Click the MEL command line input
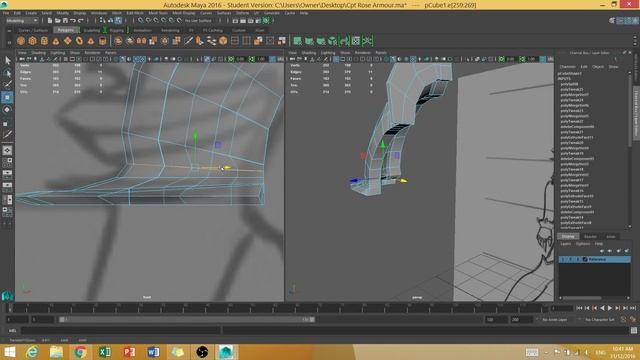This screenshot has height=360, width=640. (121, 331)
